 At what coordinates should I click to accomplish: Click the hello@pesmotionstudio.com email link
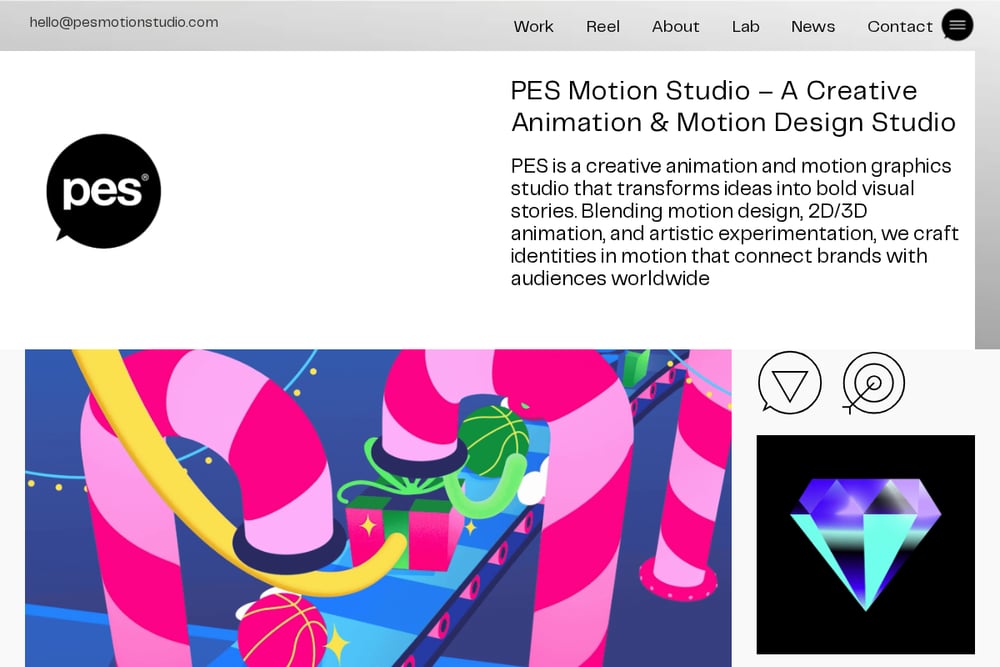[x=124, y=22]
